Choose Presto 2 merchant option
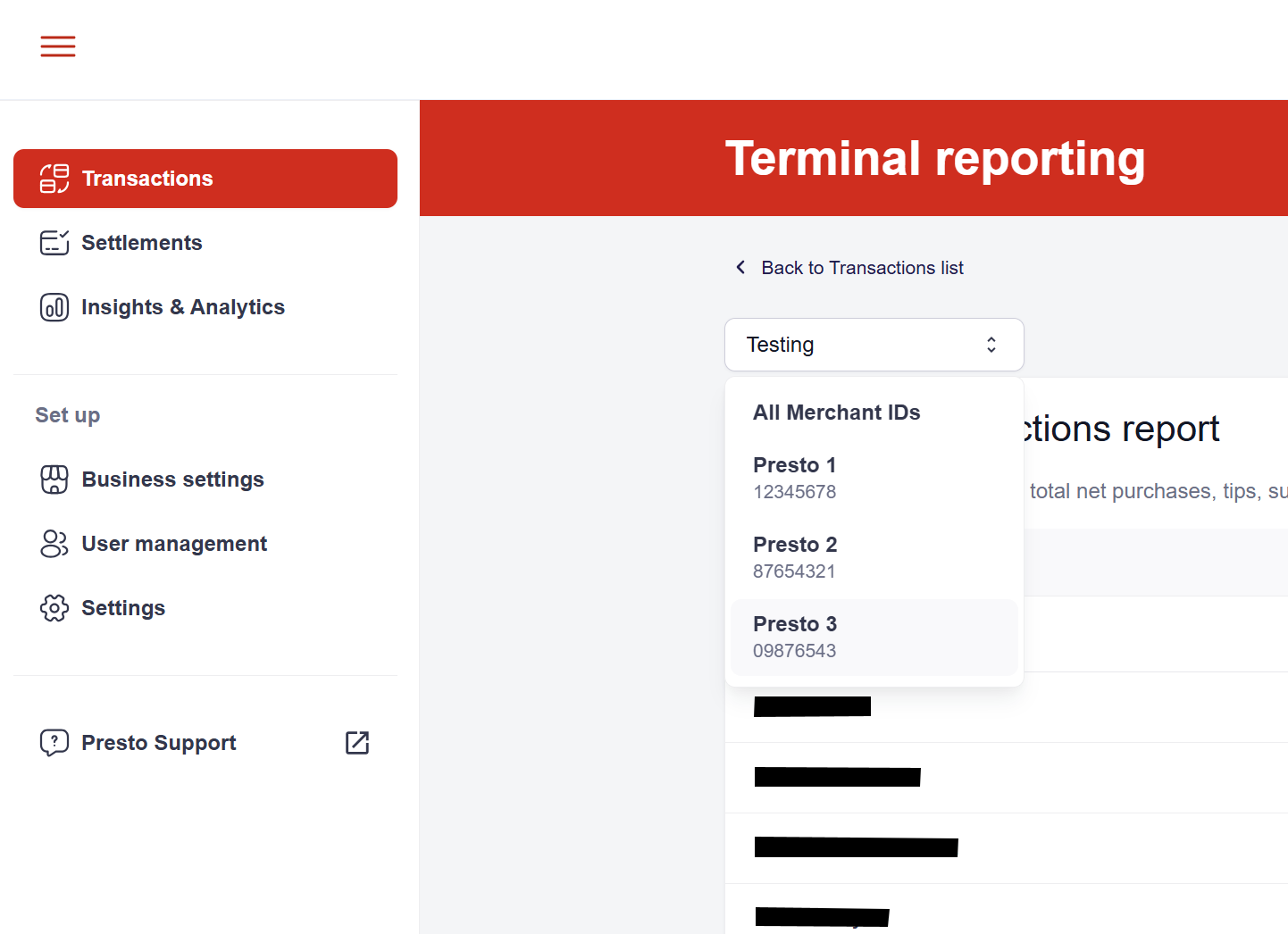 click(x=874, y=558)
